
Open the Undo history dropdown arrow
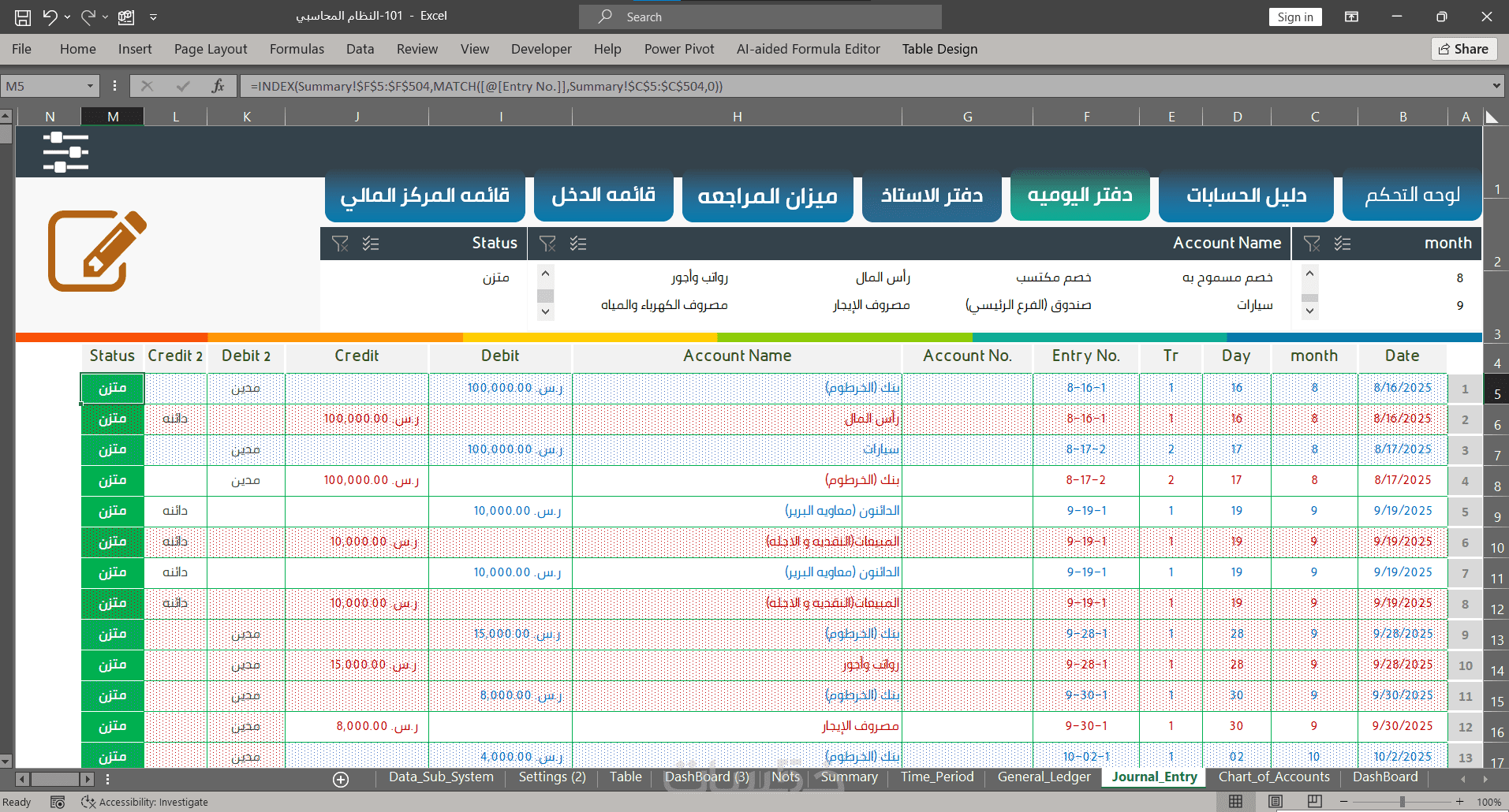point(67,17)
